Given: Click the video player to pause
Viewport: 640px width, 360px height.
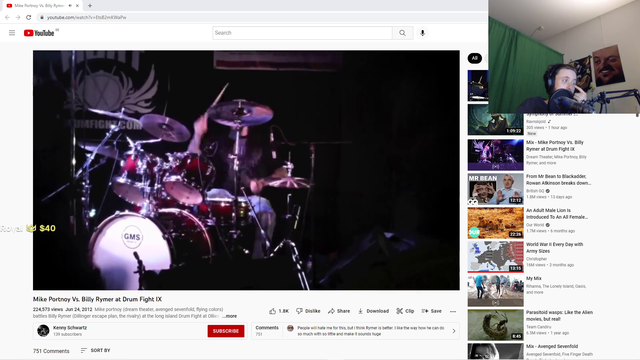Looking at the screenshot, I should [x=246, y=170].
